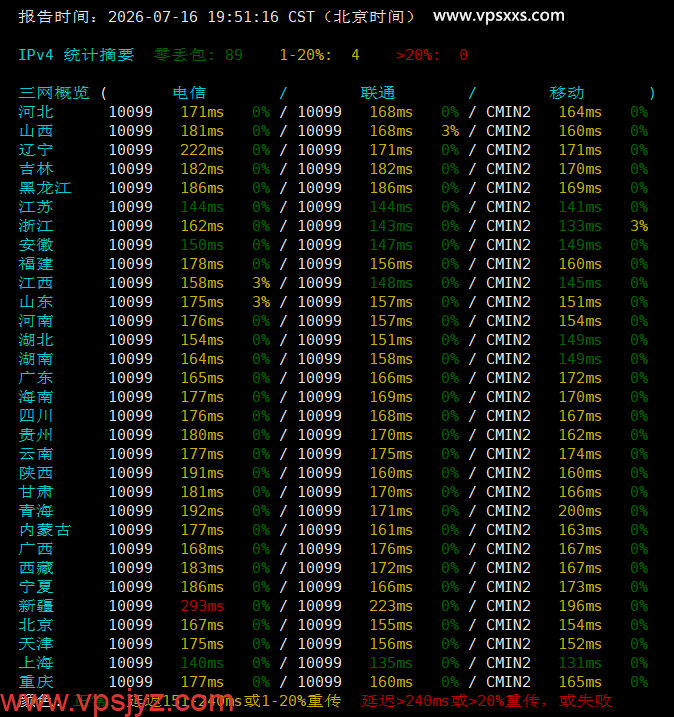674x717 pixels.
Task: Select the 北京 row label
Action: click(36, 625)
